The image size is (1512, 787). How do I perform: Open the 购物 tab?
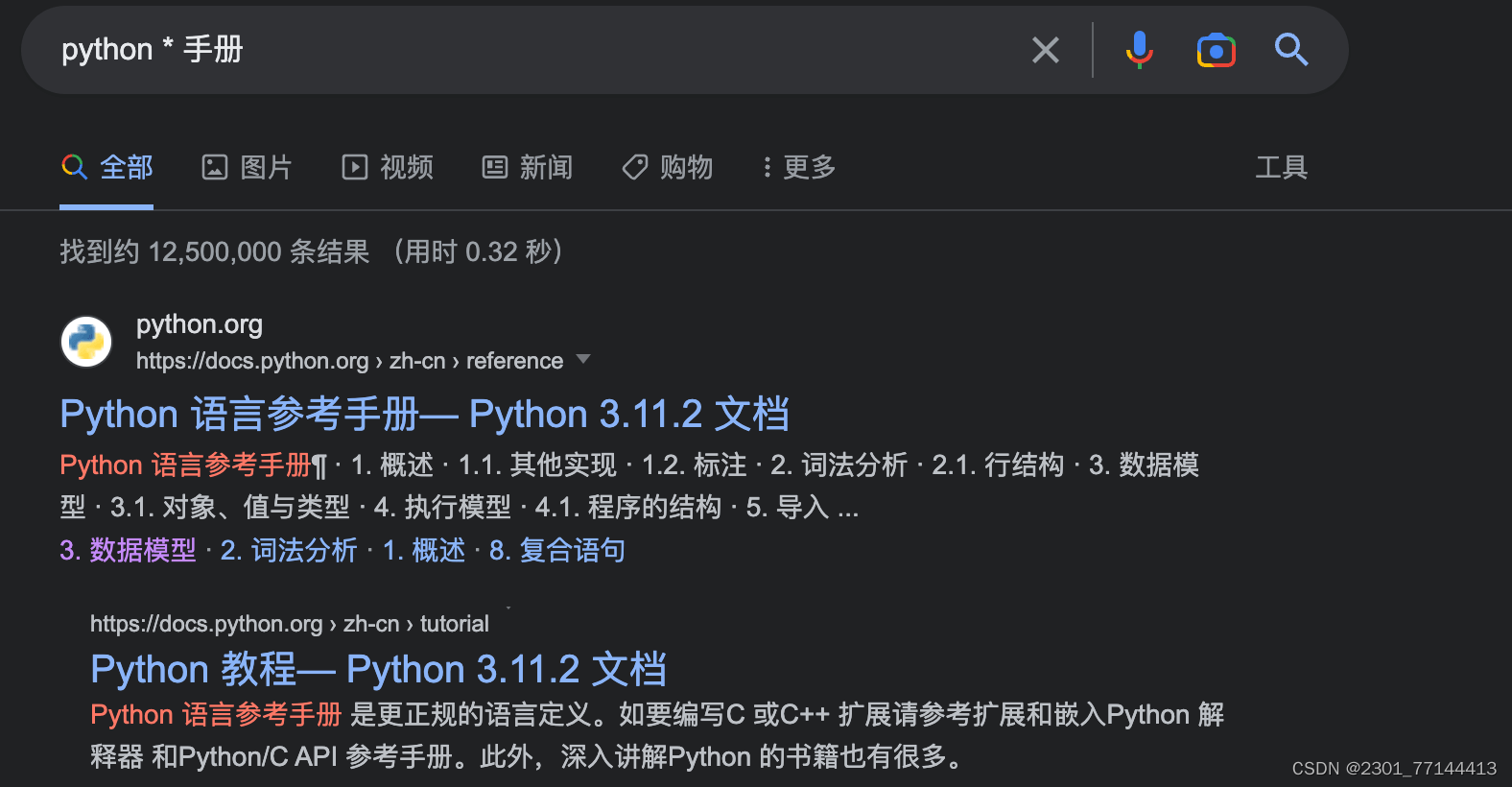click(x=668, y=168)
